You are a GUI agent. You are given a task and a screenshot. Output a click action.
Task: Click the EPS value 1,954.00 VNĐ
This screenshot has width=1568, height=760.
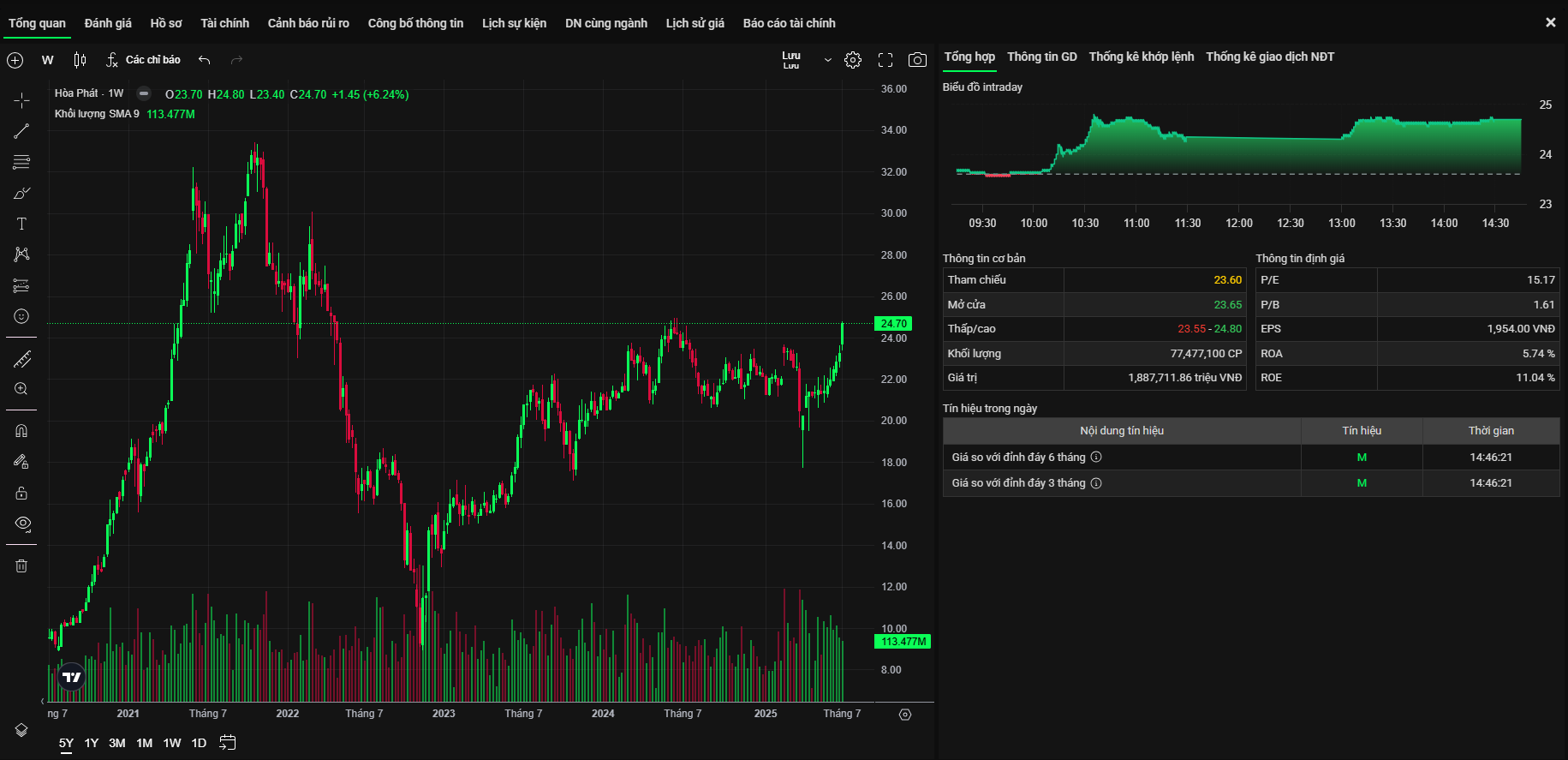click(1521, 329)
